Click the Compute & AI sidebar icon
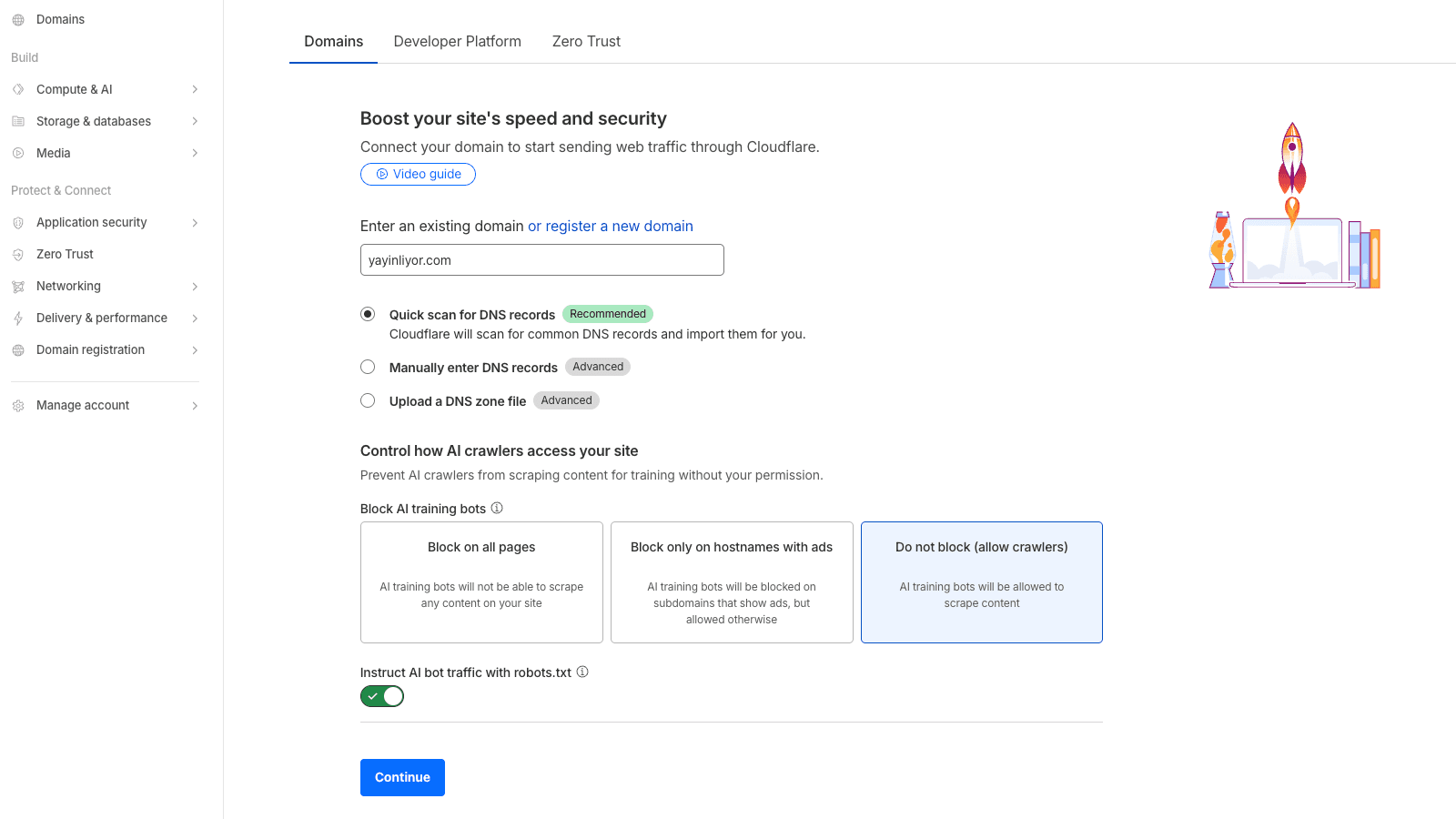 (x=18, y=89)
